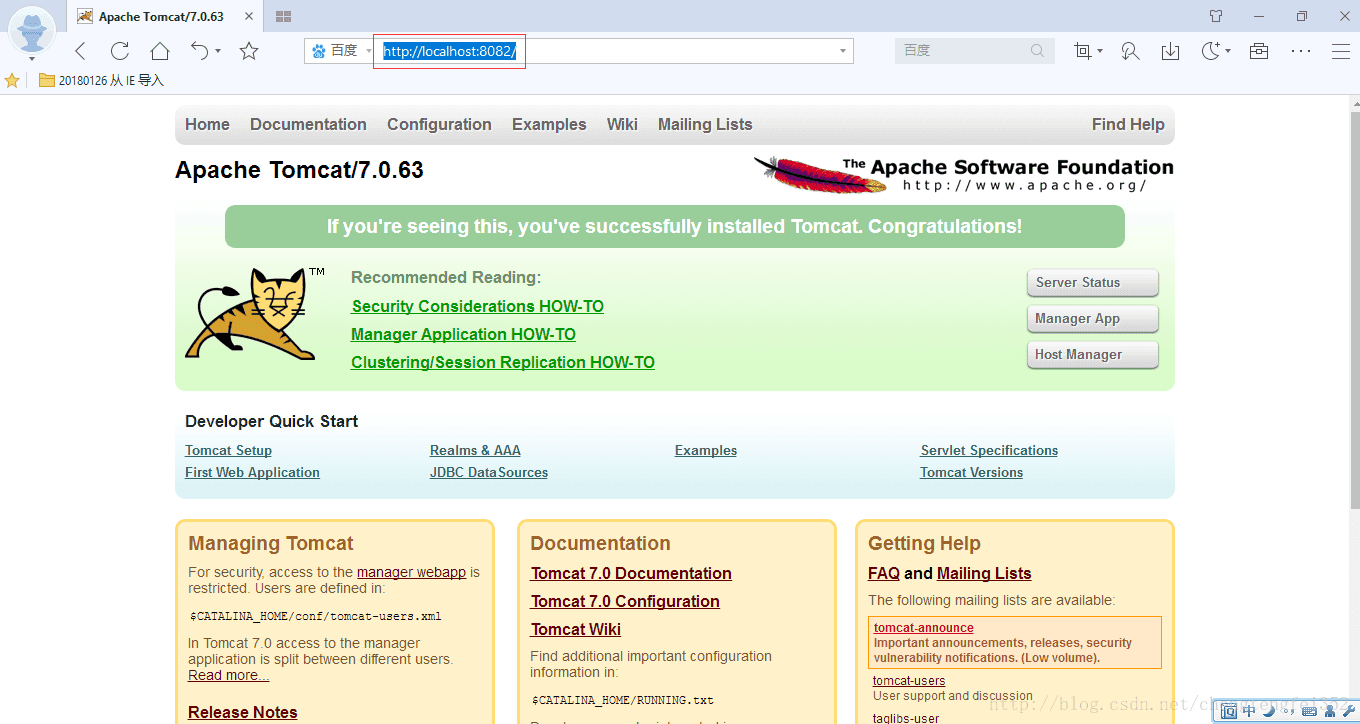
Task: Click the IME logo icon in language bar
Action: (x=1229, y=711)
